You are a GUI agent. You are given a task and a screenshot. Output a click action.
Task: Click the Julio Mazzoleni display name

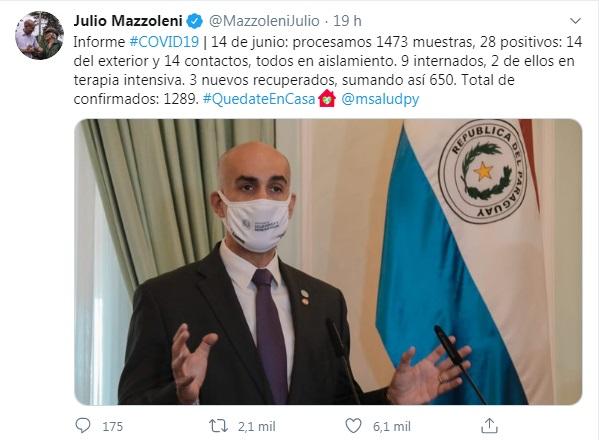pos(128,21)
